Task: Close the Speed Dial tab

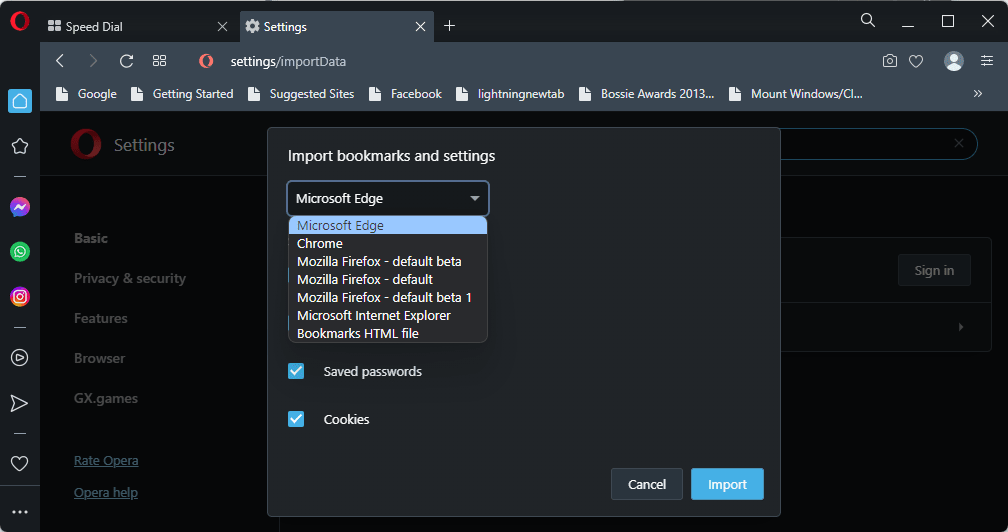Action: click(x=222, y=26)
